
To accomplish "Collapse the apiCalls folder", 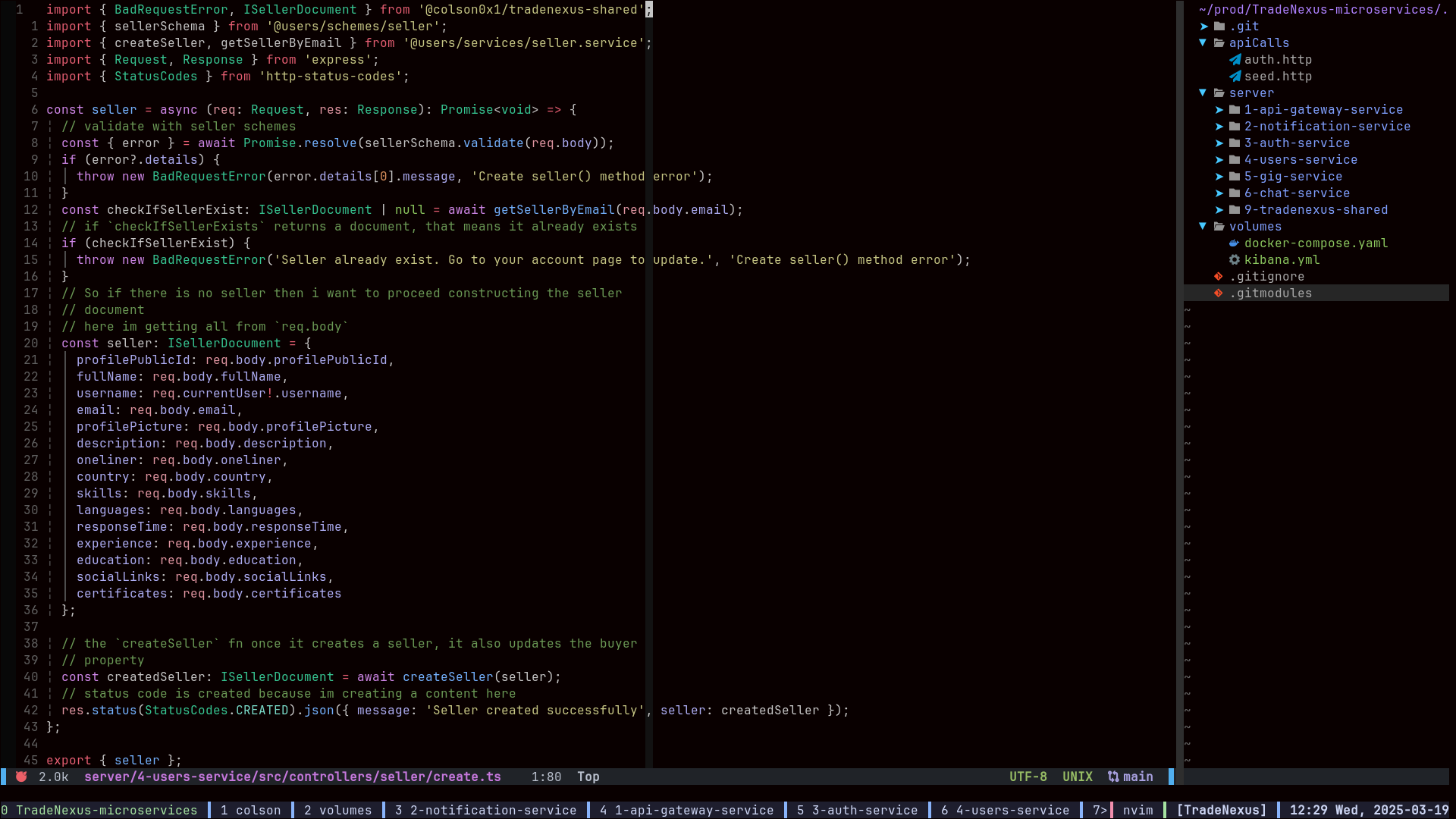I will 1203,43.
